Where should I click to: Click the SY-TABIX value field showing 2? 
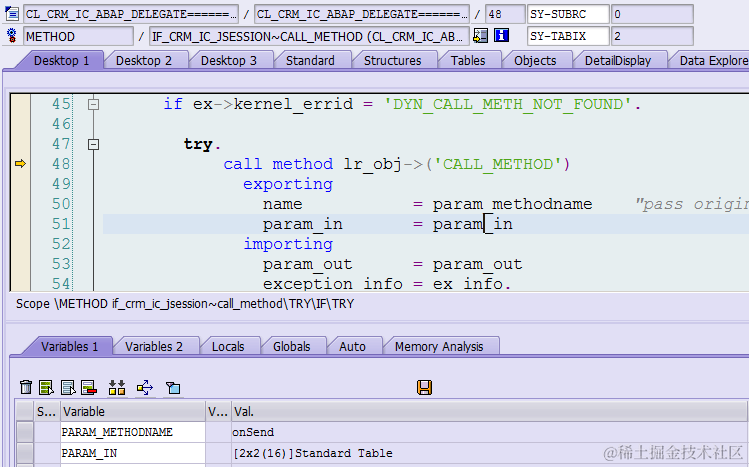click(653, 36)
